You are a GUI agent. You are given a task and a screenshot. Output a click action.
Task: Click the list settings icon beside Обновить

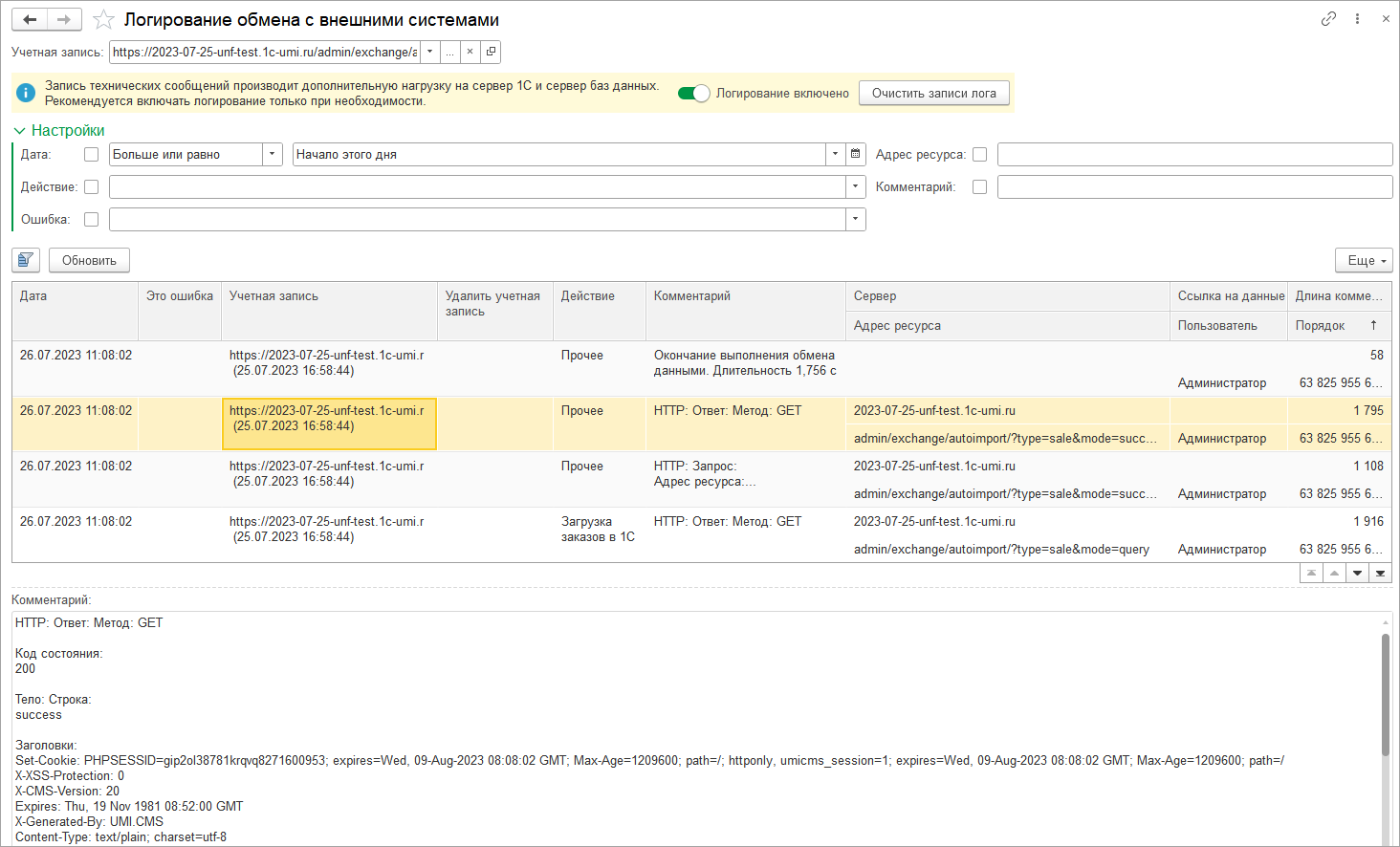tap(26, 260)
